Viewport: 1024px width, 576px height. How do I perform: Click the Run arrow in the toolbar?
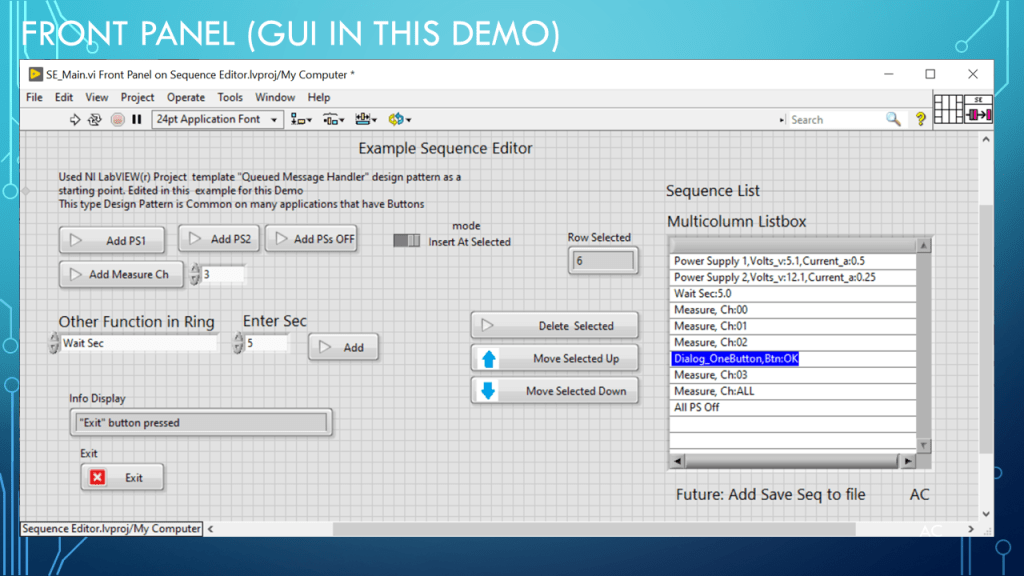(x=75, y=119)
